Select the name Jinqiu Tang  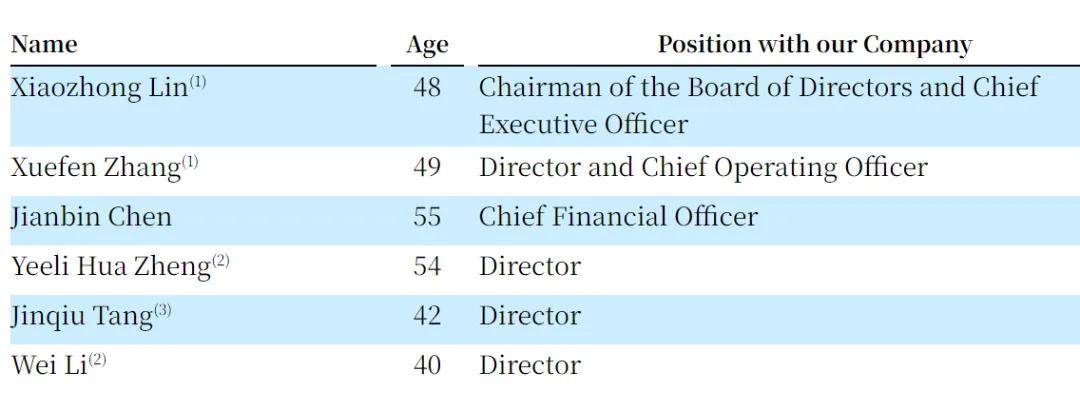pyautogui.click(x=82, y=317)
